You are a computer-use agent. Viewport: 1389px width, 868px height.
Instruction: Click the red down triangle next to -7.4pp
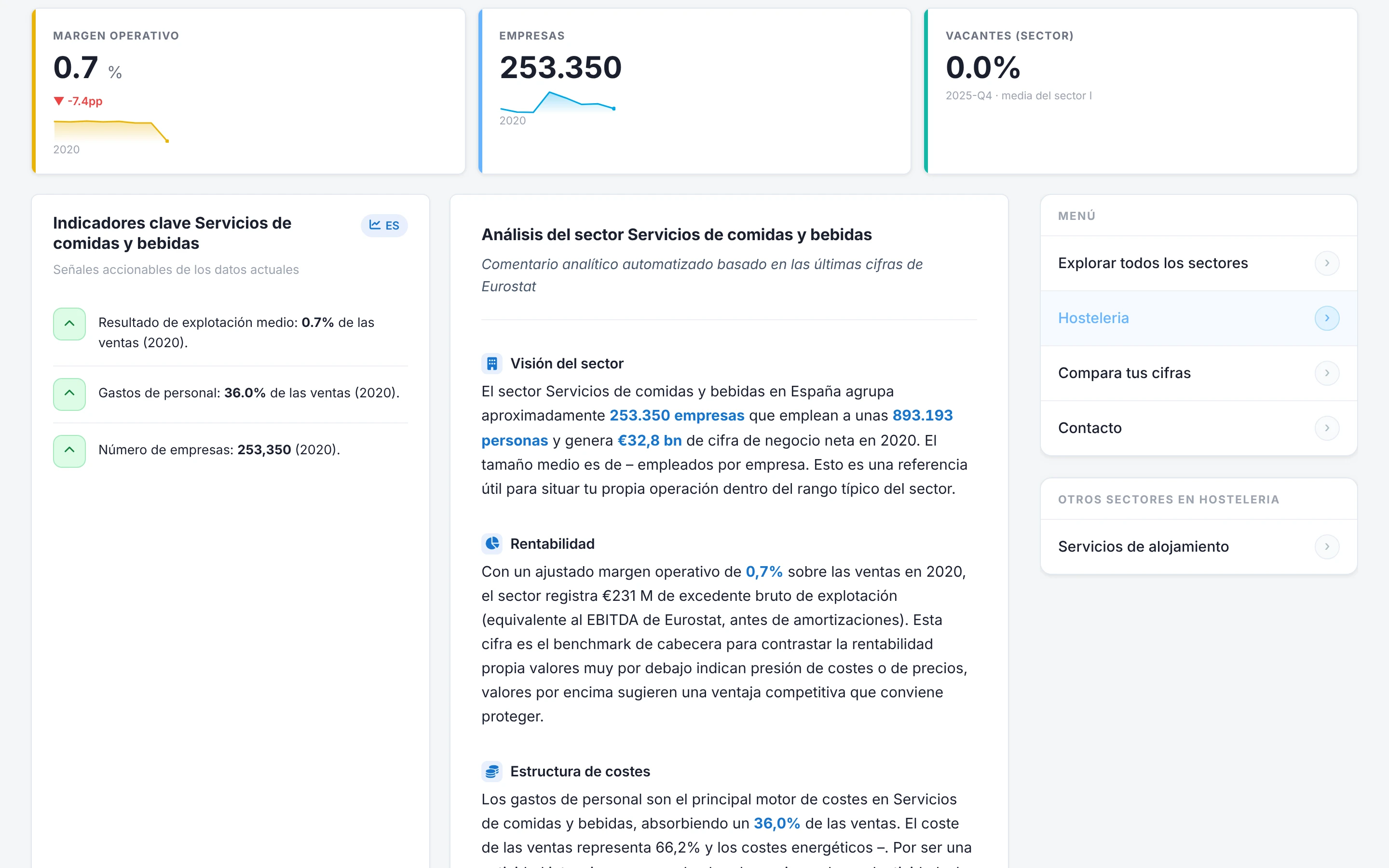tap(58, 101)
